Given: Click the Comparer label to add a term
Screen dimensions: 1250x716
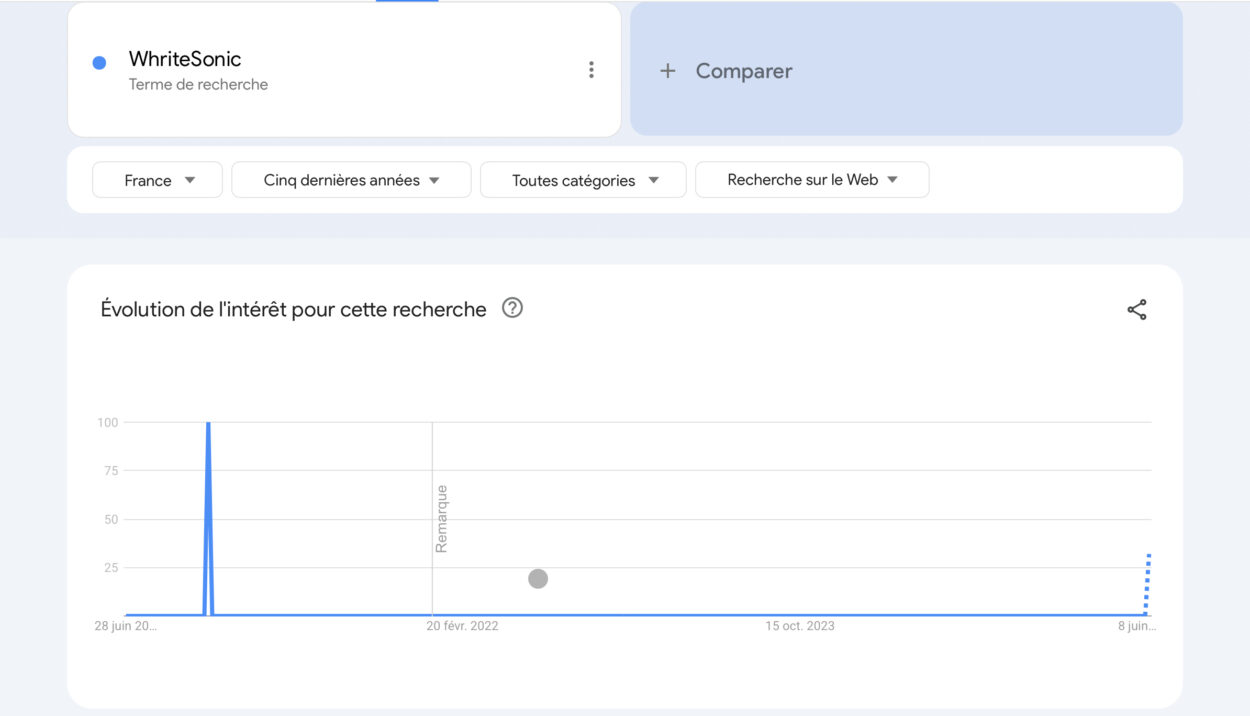Looking at the screenshot, I should pyautogui.click(x=744, y=71).
